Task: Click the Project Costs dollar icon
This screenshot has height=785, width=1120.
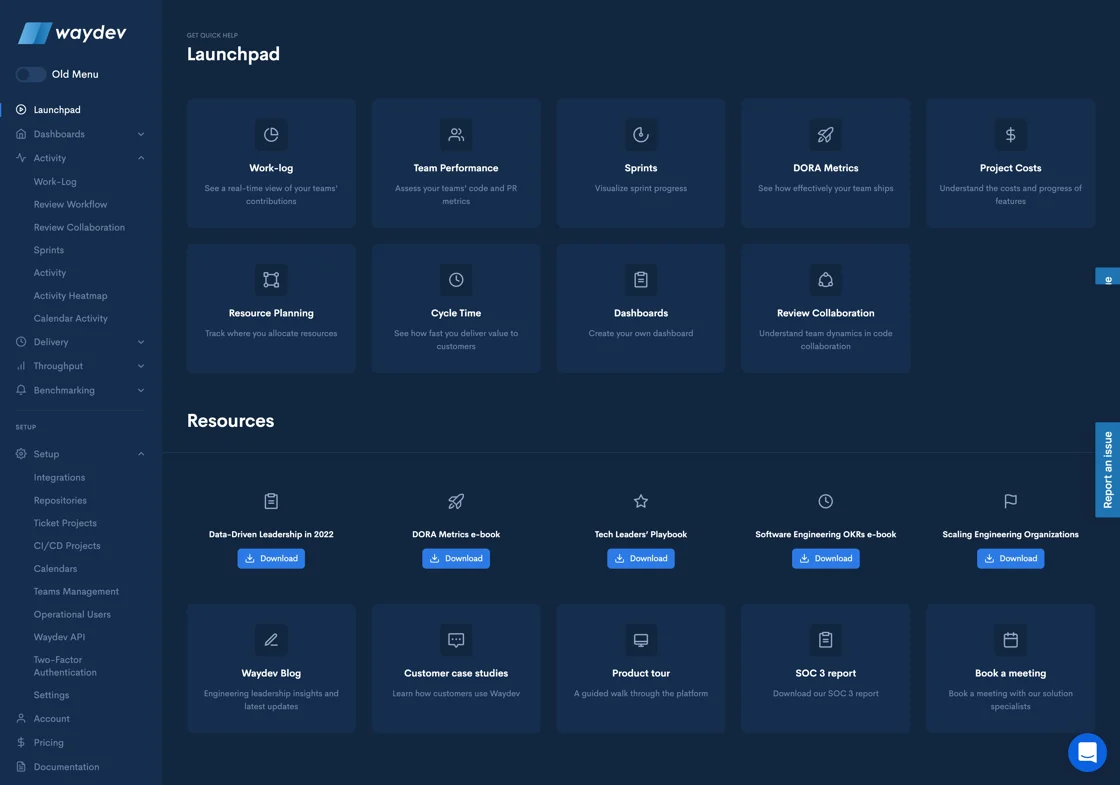Action: tap(1010, 134)
